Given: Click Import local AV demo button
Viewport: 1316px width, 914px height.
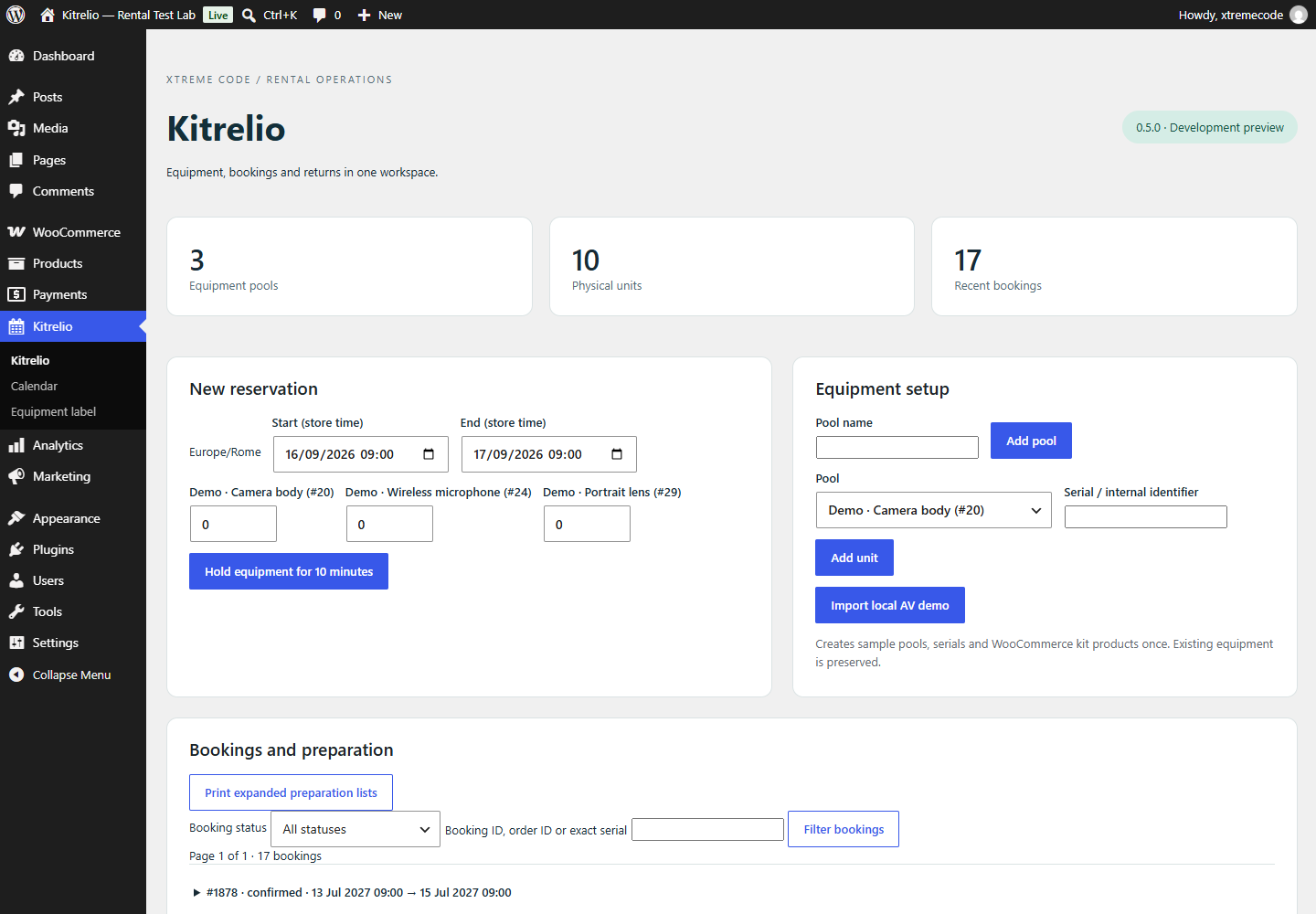Looking at the screenshot, I should pos(890,605).
